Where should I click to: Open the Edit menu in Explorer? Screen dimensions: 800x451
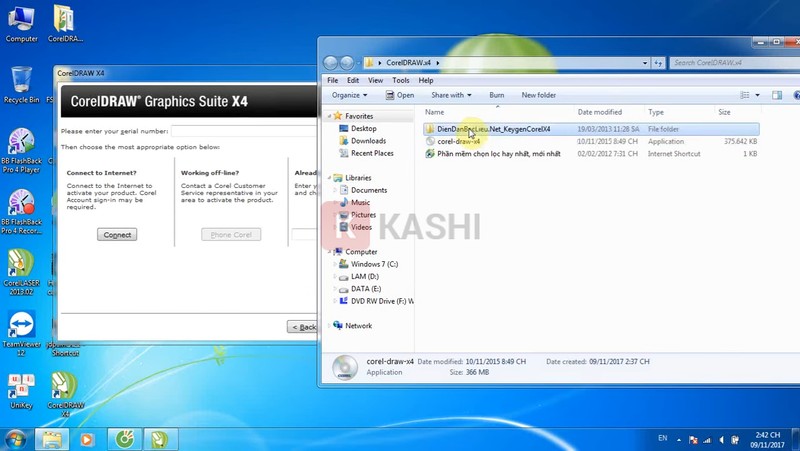click(x=353, y=80)
